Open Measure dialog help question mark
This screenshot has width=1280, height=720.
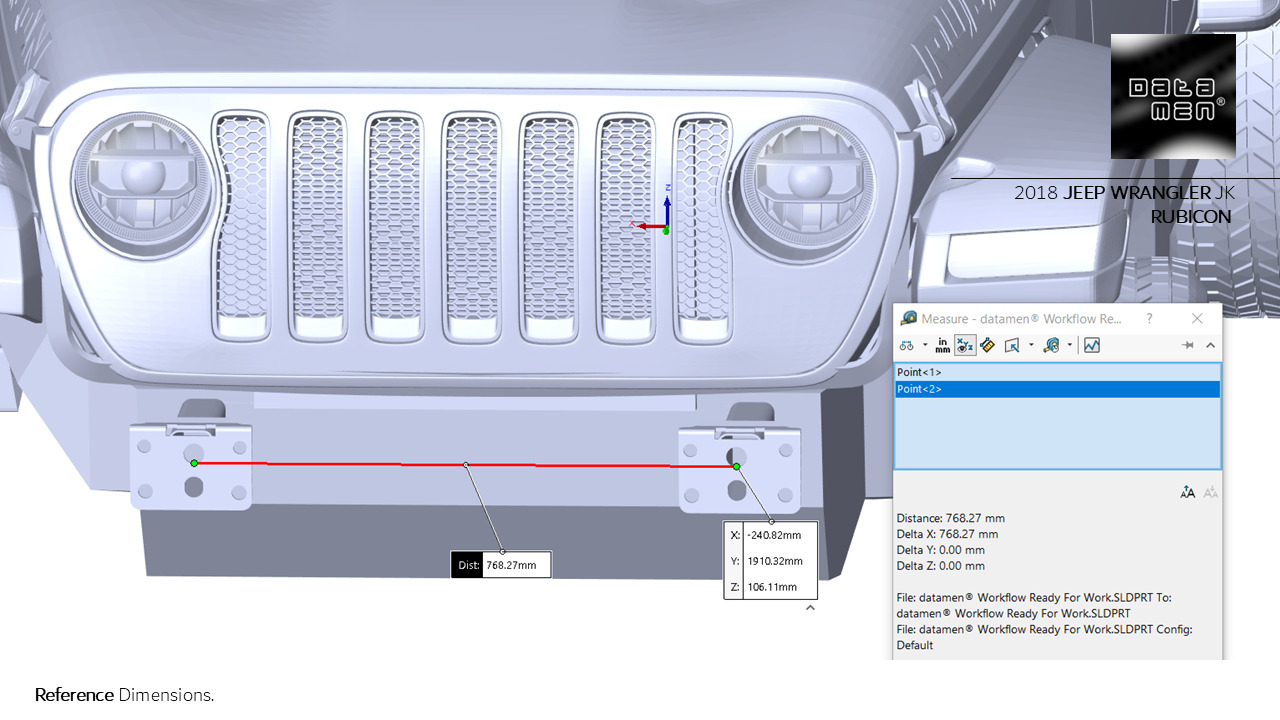1149,318
